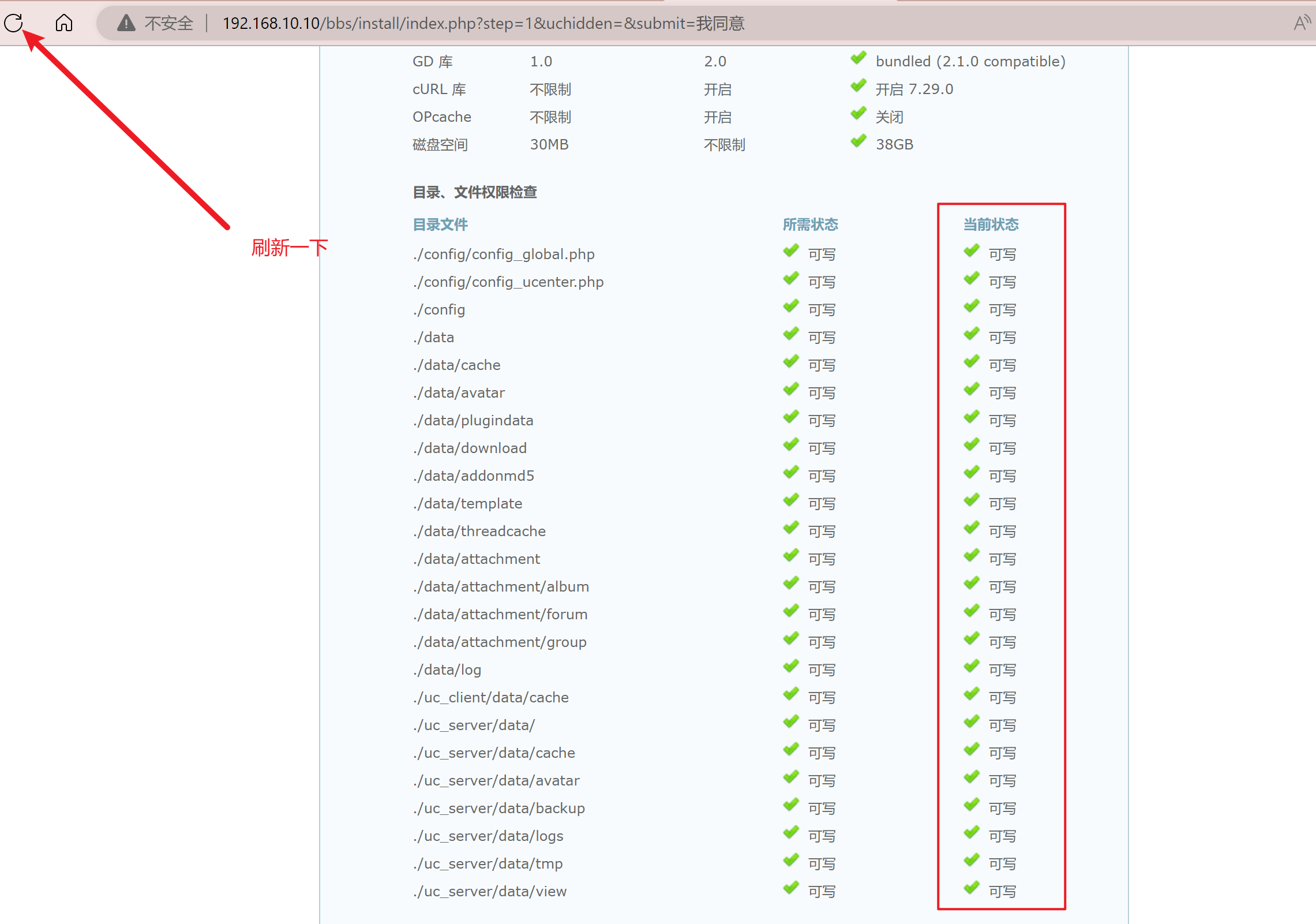Image resolution: width=1316 pixels, height=924 pixels.
Task: Select the ./data directory entry
Action: pos(433,338)
